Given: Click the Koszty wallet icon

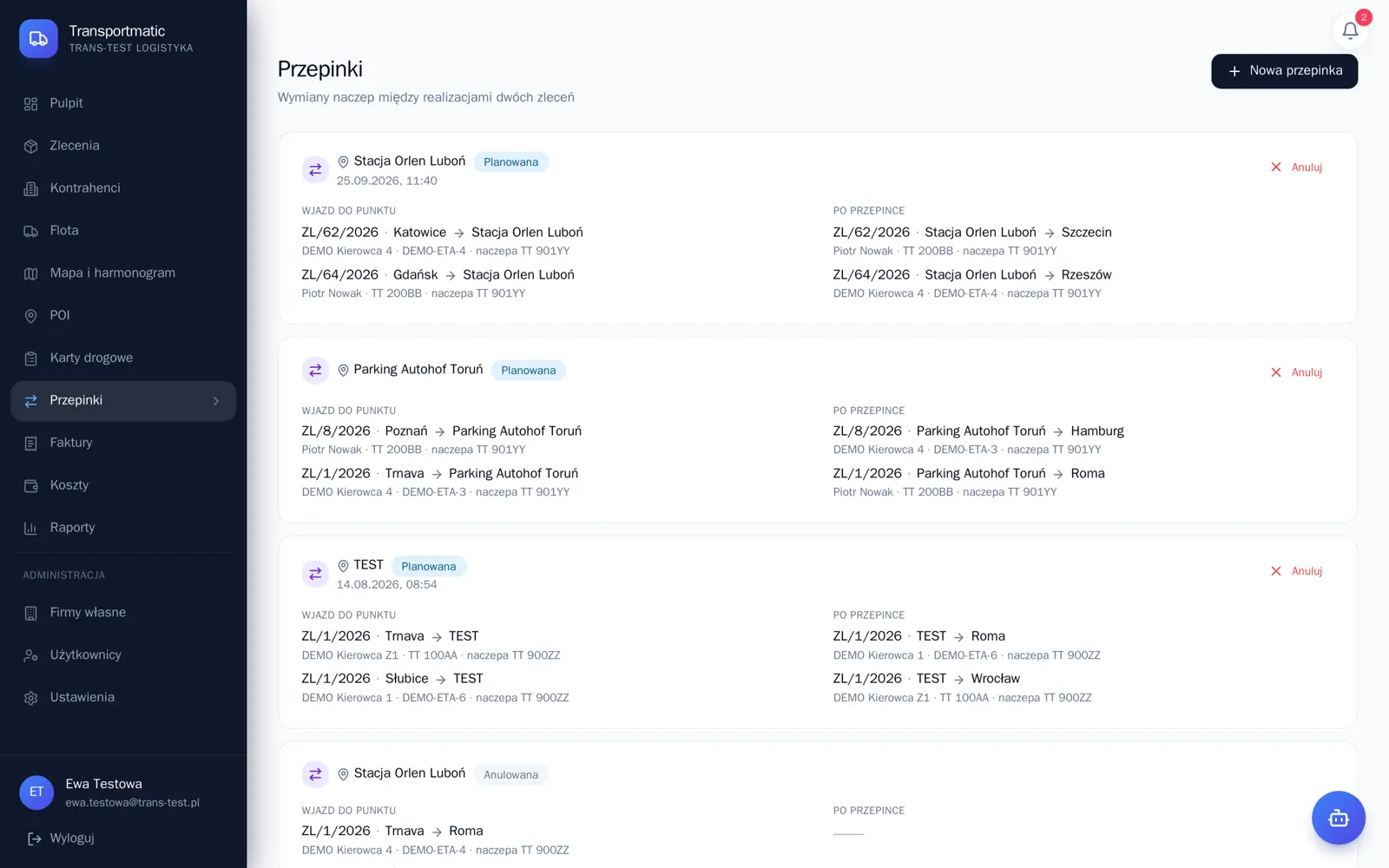Looking at the screenshot, I should pyautogui.click(x=31, y=486).
